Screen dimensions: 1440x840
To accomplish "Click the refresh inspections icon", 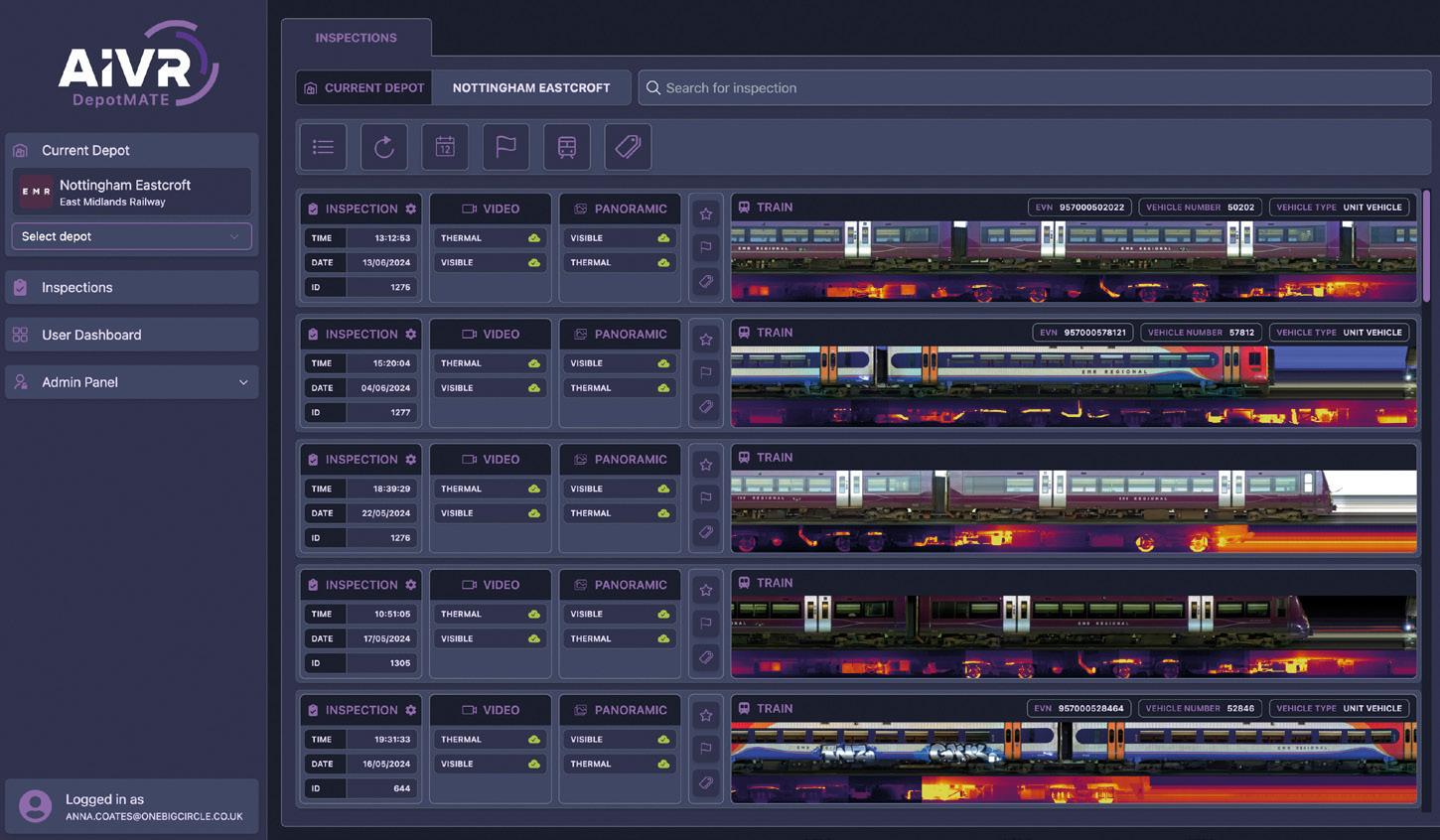I will point(384,147).
